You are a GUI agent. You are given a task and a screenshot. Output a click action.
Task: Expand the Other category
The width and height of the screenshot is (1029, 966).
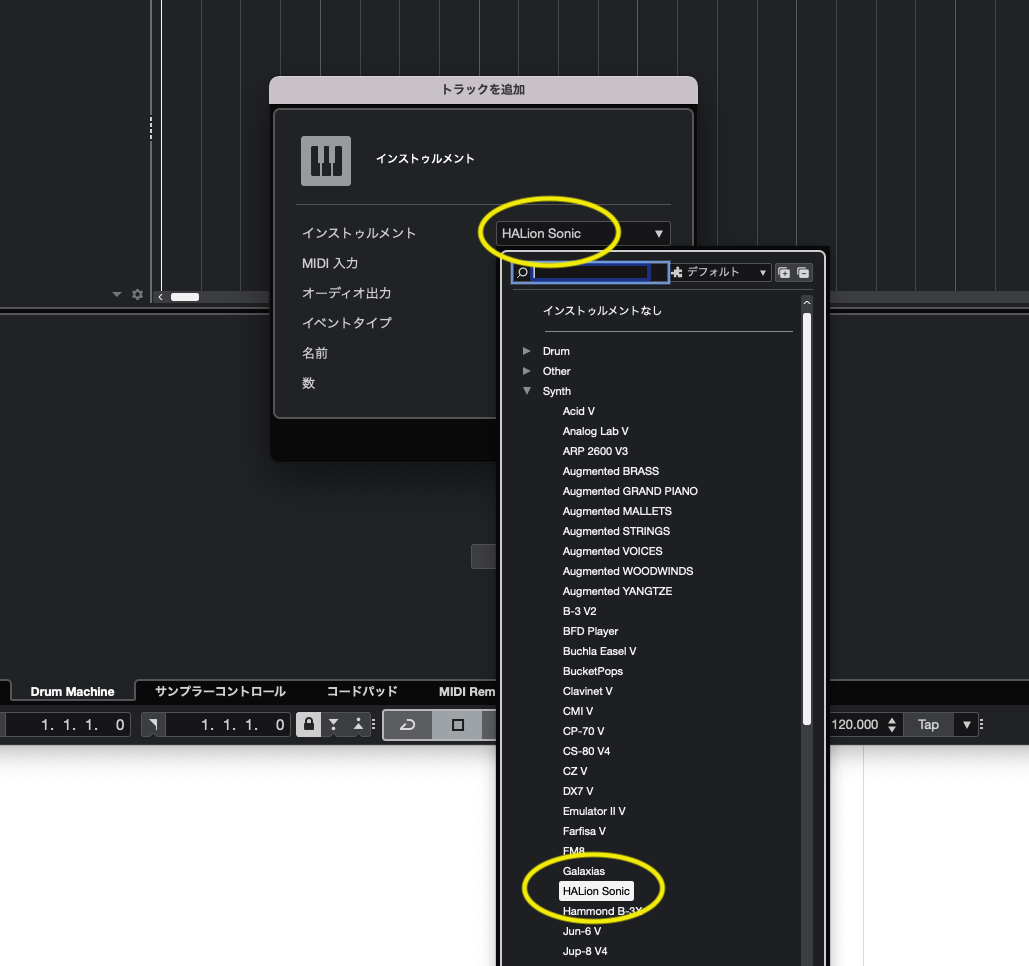526,371
